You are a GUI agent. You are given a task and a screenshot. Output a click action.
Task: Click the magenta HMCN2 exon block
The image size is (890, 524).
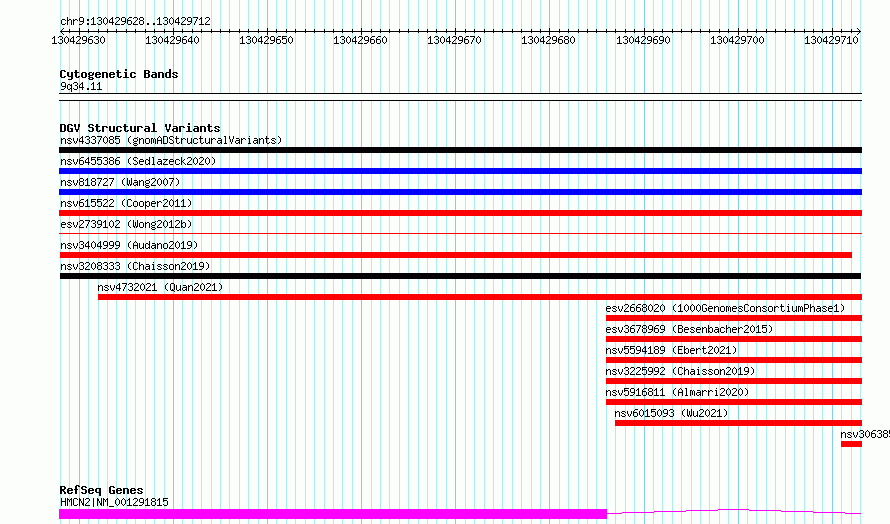coord(333,514)
